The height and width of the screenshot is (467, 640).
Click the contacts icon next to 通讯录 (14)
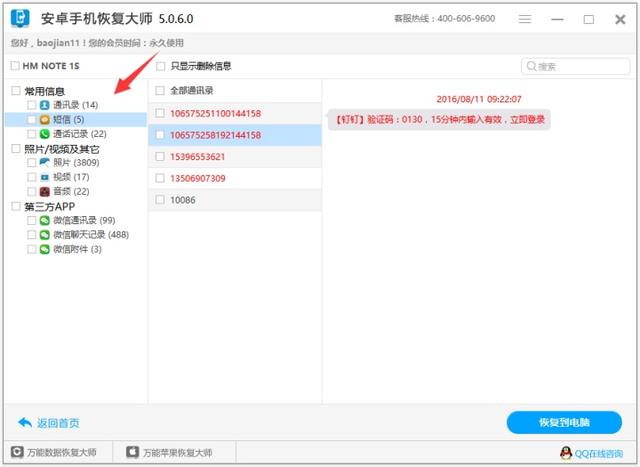[44, 105]
